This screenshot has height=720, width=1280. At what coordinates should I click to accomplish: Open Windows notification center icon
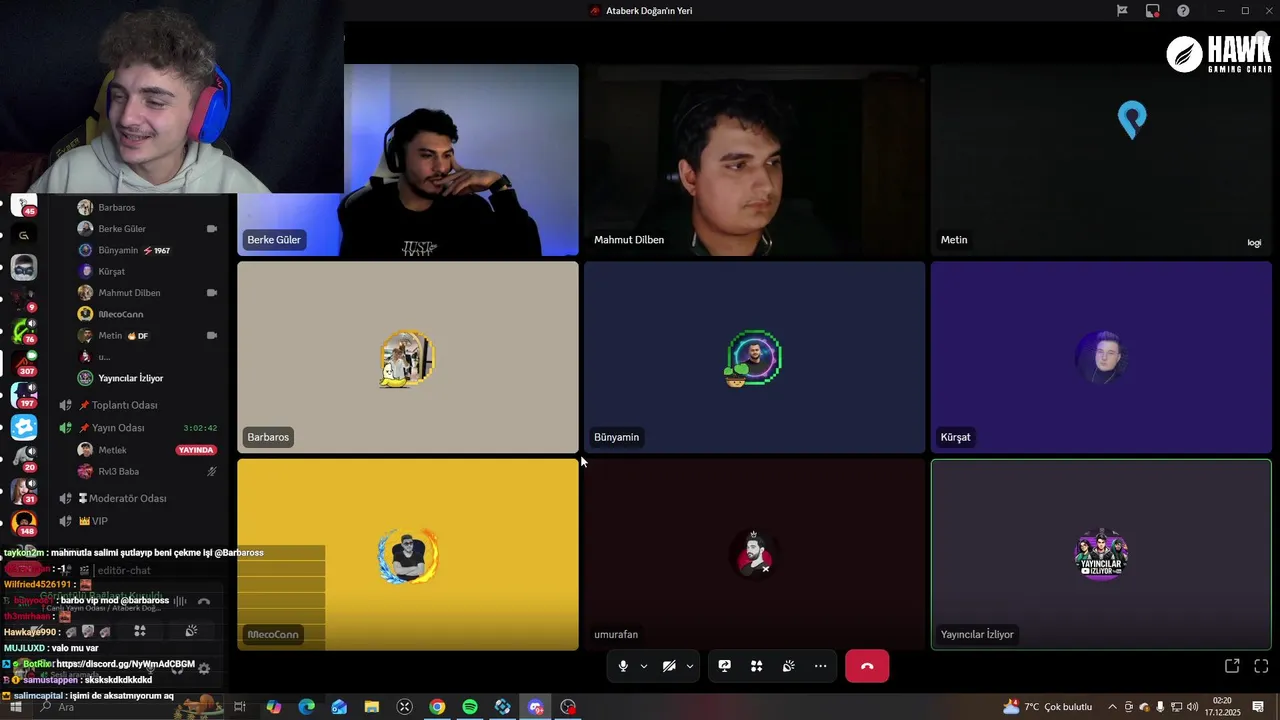click(1258, 707)
